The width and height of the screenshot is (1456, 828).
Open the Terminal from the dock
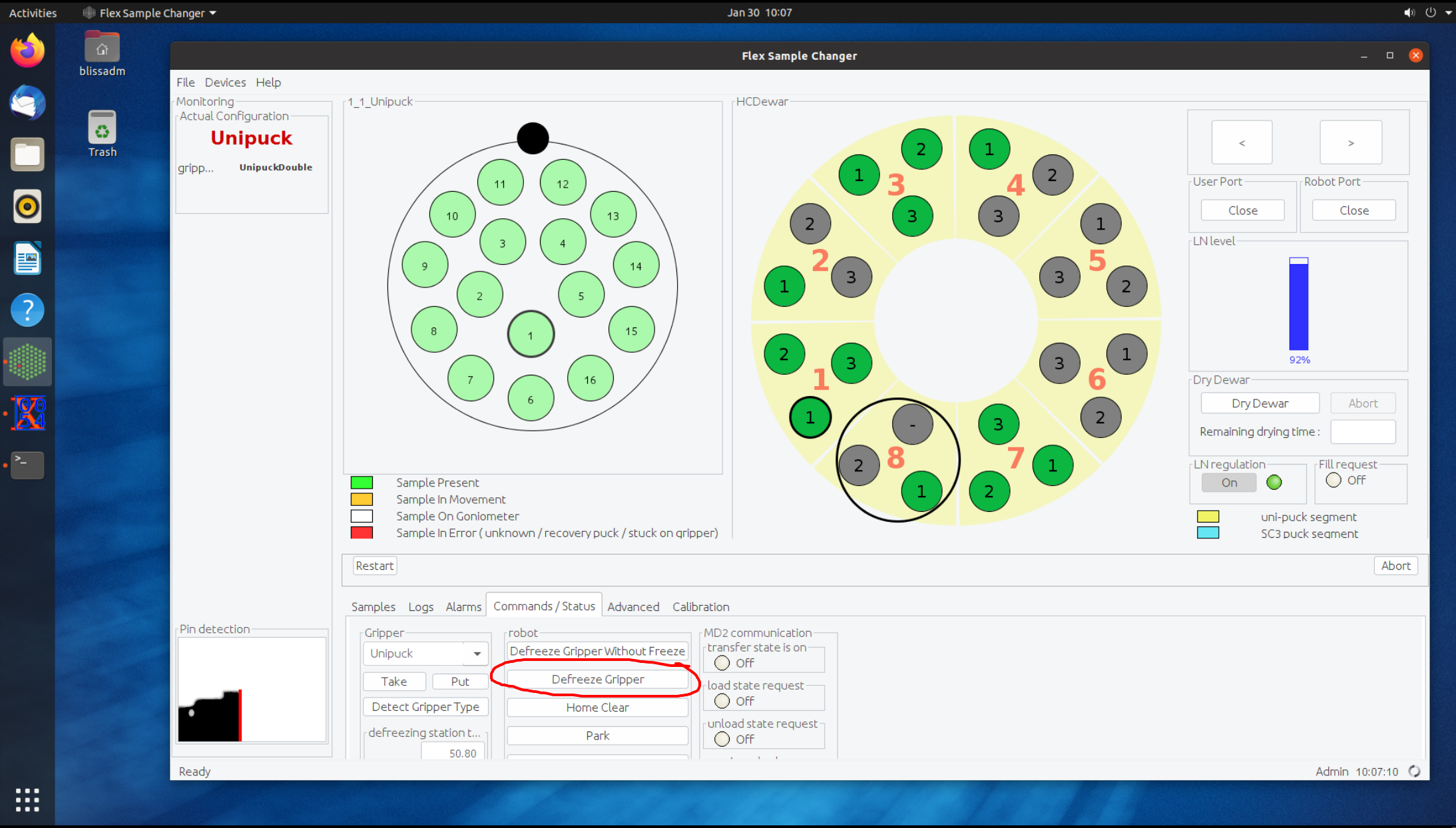(x=27, y=465)
